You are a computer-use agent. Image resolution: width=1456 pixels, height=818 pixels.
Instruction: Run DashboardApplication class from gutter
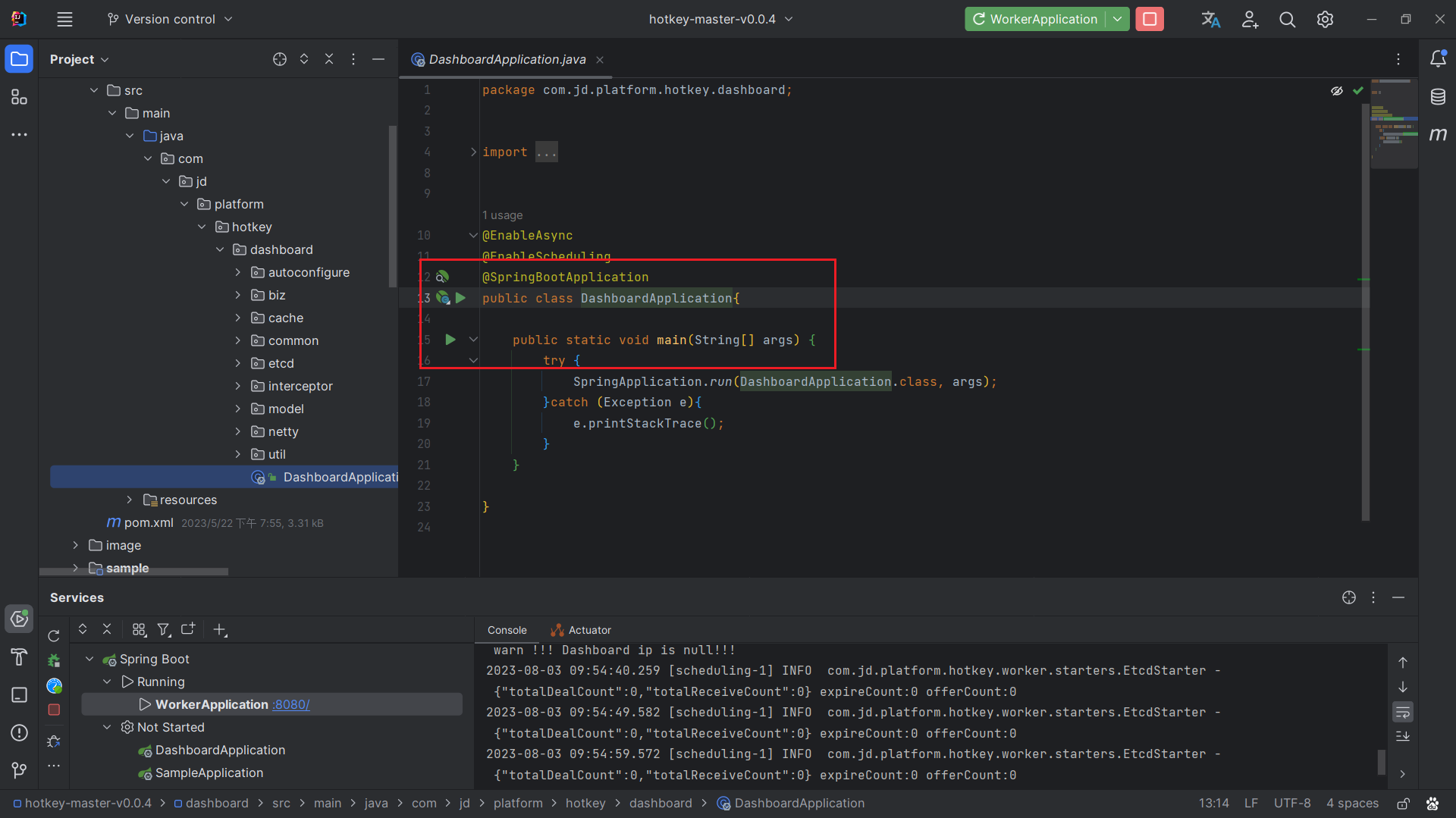(x=460, y=298)
